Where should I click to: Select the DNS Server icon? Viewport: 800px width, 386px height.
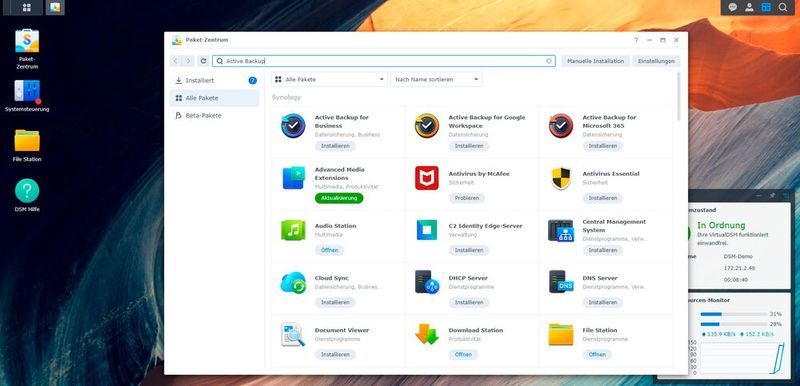pyautogui.click(x=561, y=282)
